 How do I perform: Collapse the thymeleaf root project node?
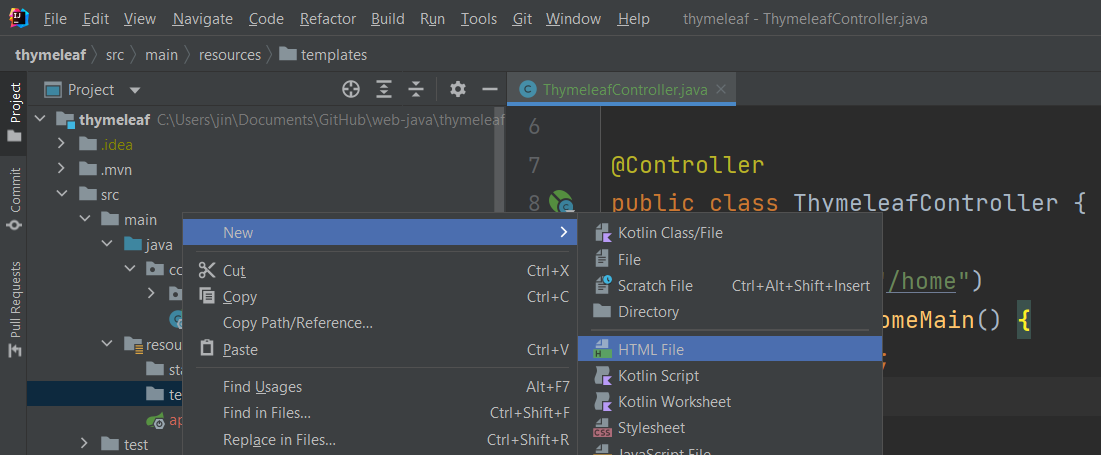click(x=39, y=120)
